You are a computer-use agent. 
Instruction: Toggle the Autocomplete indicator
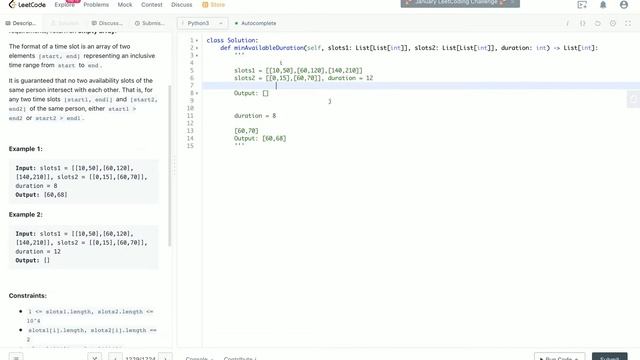tap(256, 23)
